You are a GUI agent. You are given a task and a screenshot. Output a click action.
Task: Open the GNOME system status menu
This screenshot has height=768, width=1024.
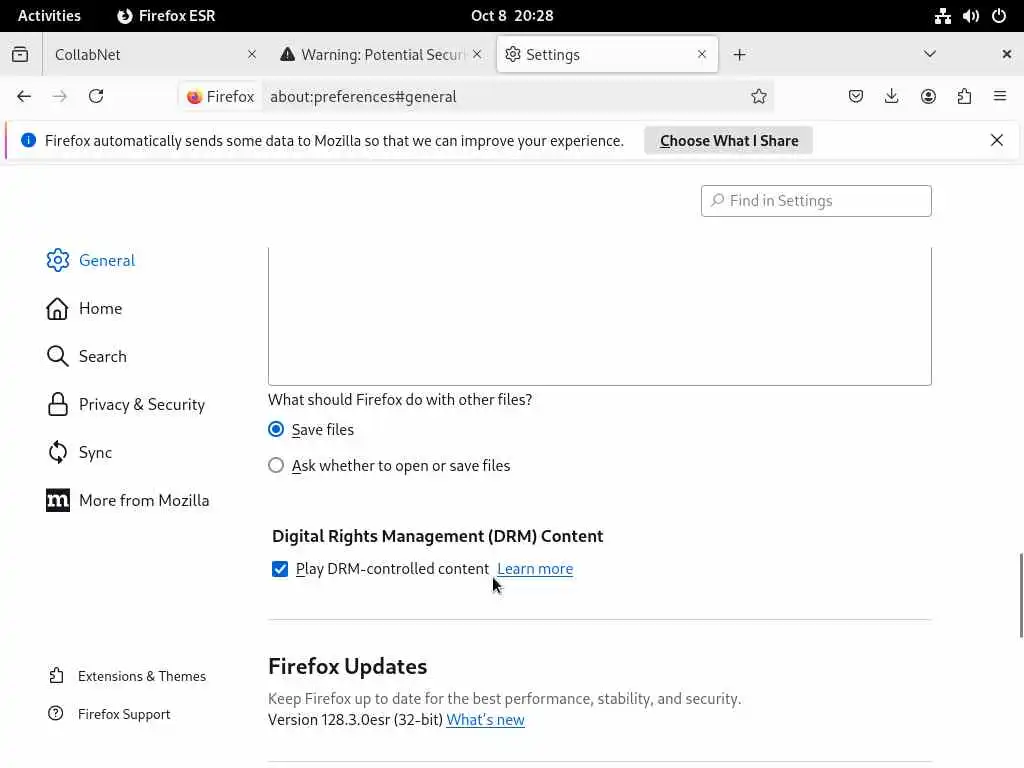(970, 15)
